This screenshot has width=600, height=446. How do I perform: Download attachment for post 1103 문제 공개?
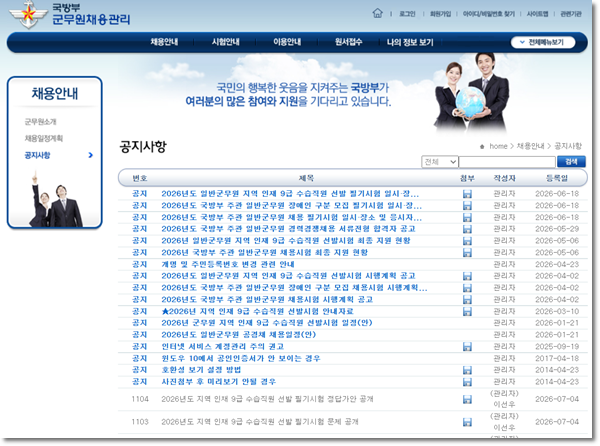467,422
